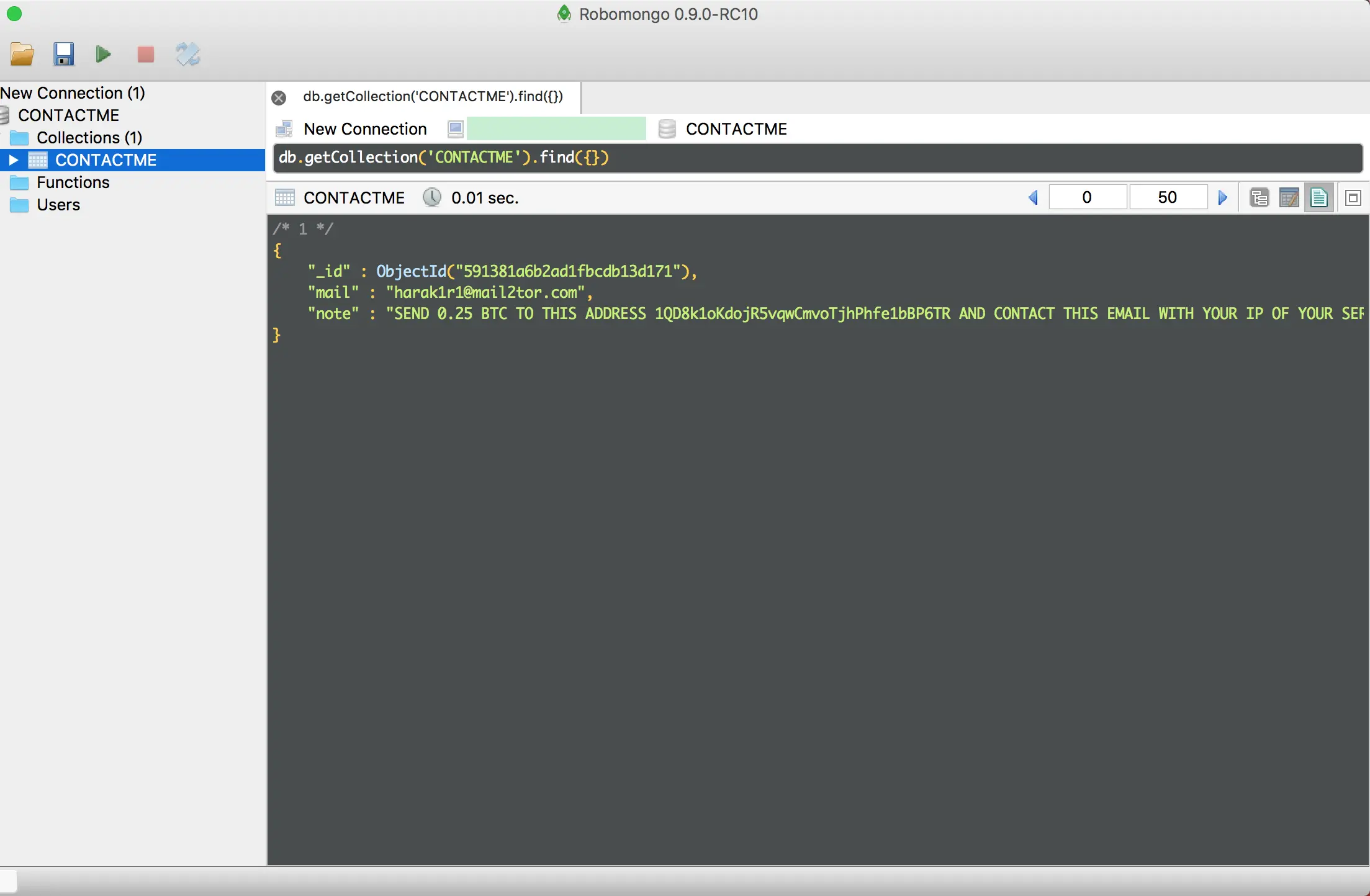This screenshot has height=896, width=1370.
Task: Click the rotate/orientation toolbar icon
Action: (187, 55)
